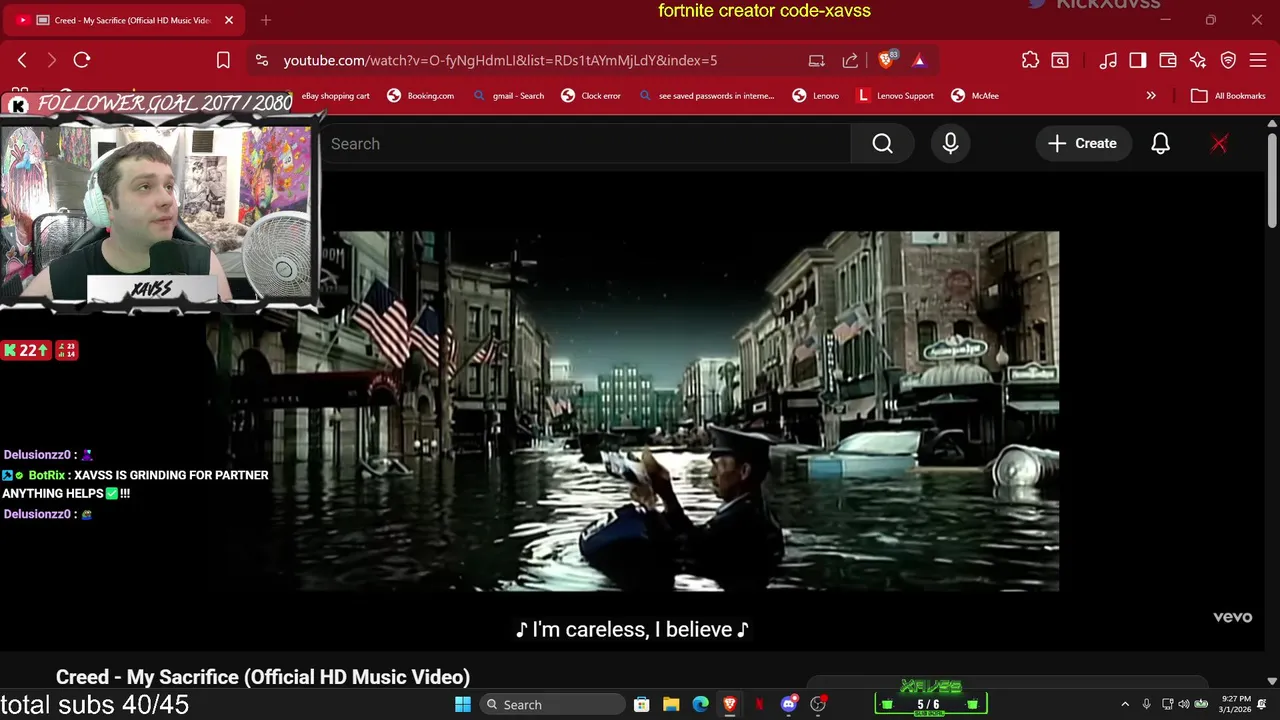
Task: Open Discord from the taskbar
Action: 789,704
